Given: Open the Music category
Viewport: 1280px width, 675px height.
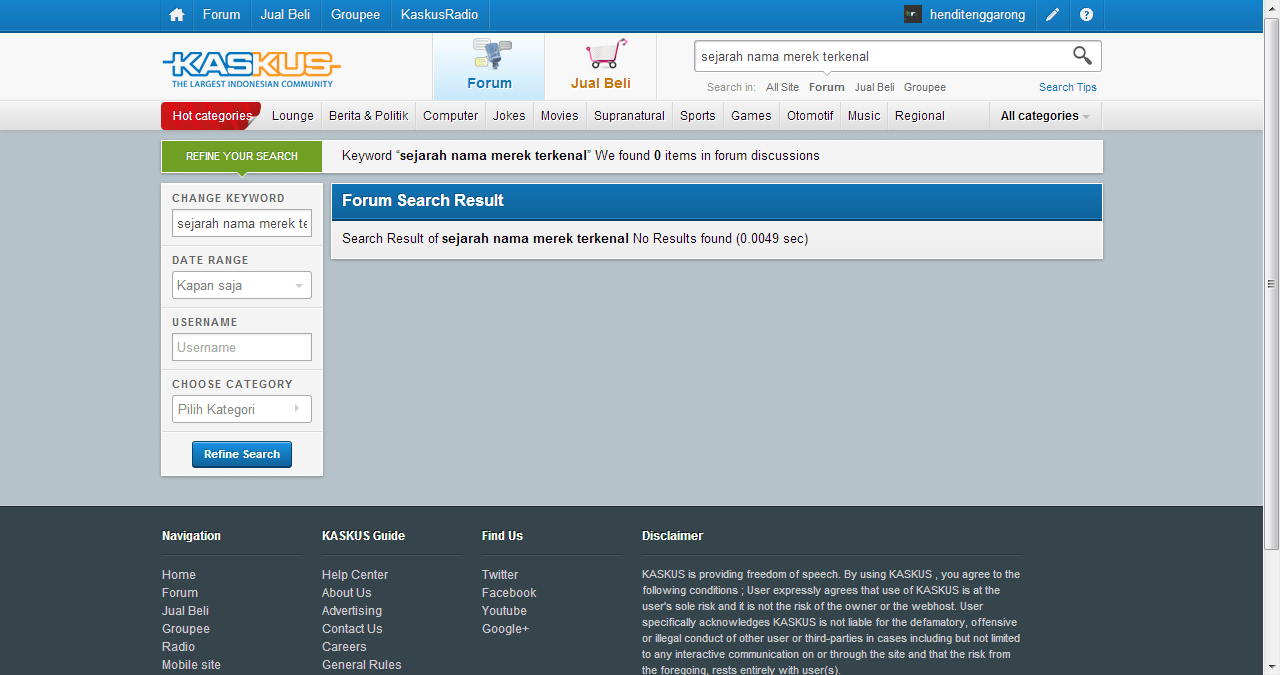Looking at the screenshot, I should 864,116.
